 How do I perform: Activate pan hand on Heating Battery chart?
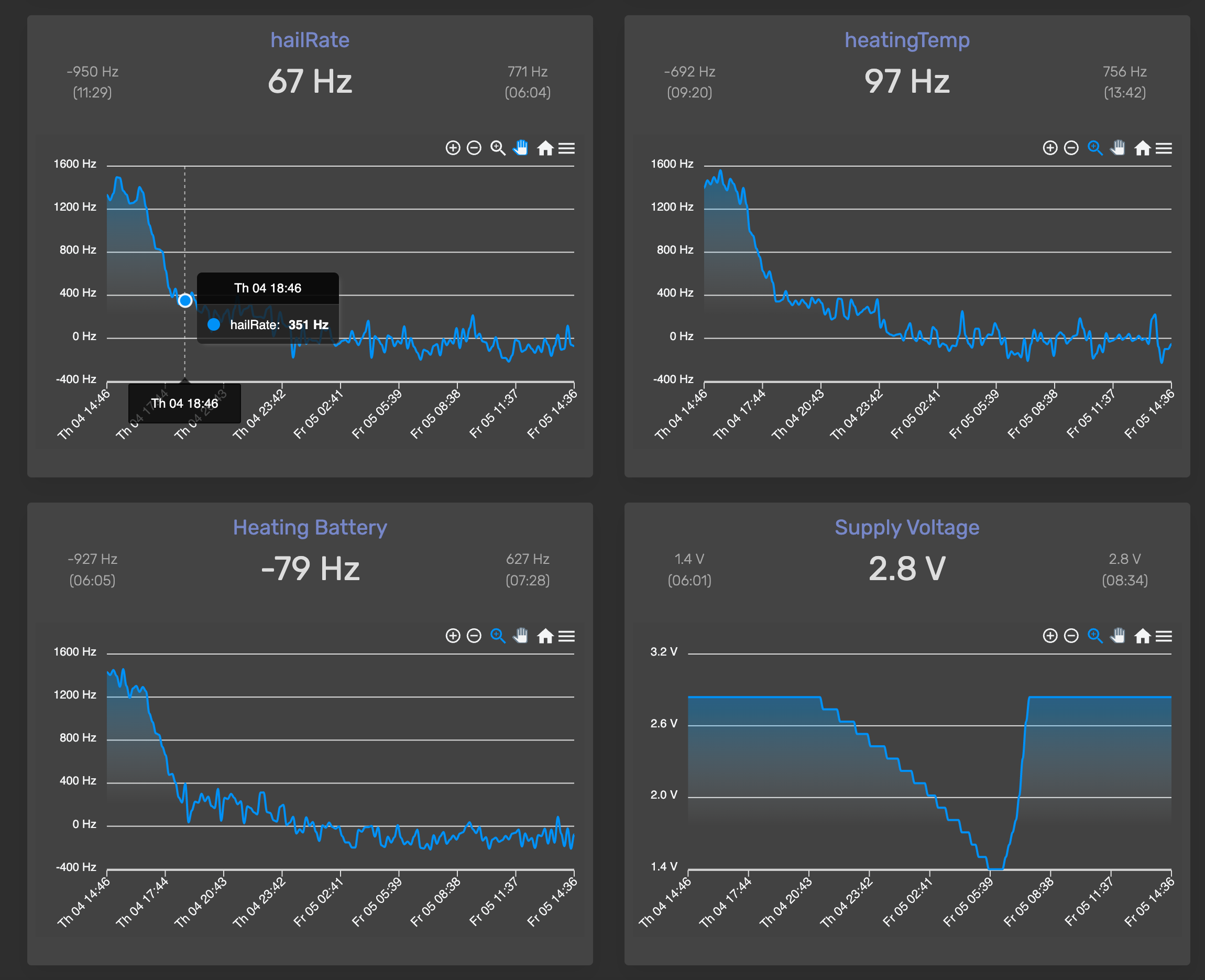click(x=521, y=636)
